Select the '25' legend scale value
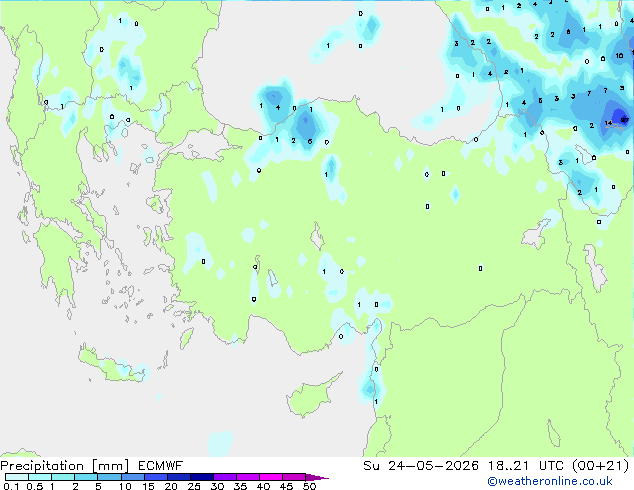 [194, 486]
